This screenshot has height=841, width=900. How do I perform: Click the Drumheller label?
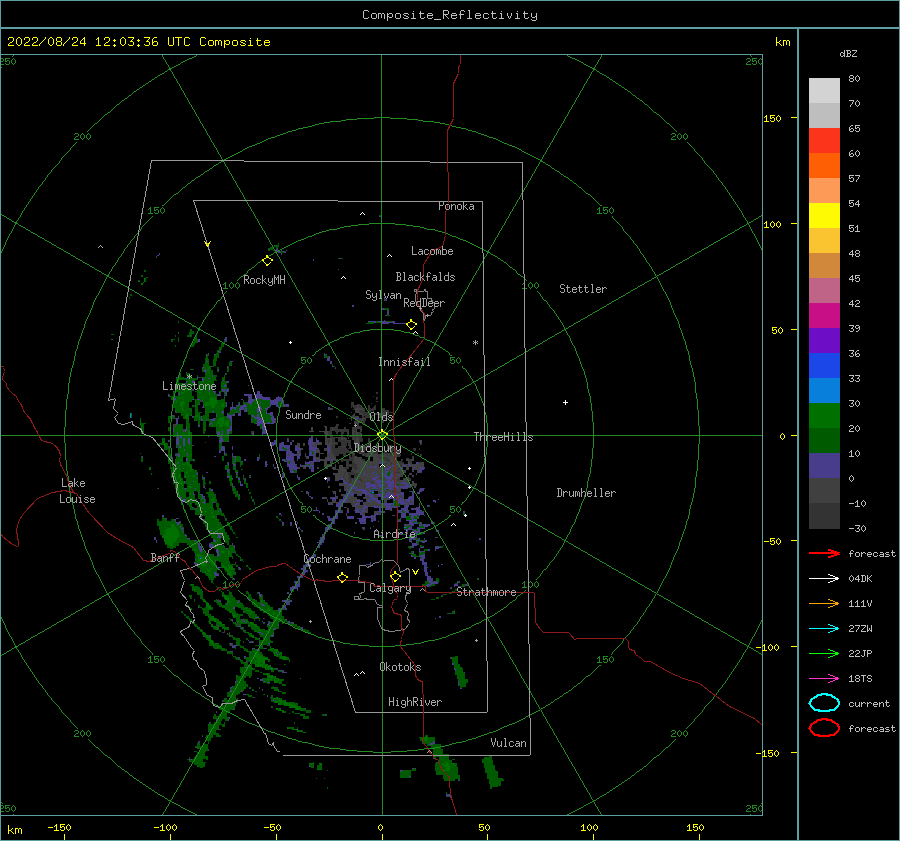click(586, 493)
